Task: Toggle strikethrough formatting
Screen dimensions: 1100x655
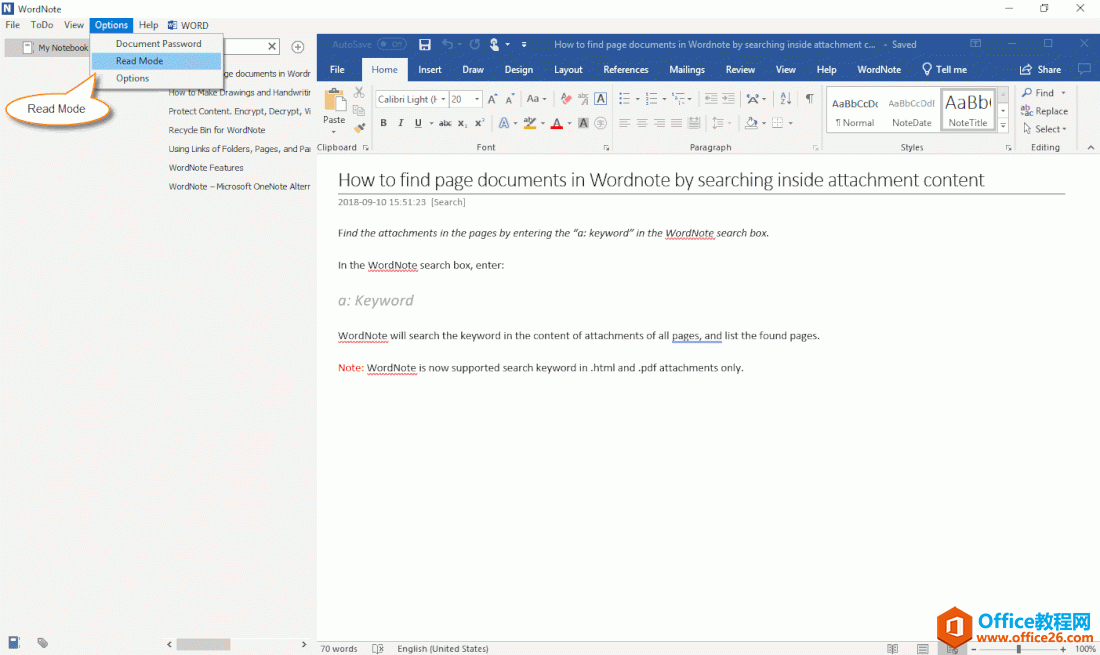Action: tap(445, 123)
